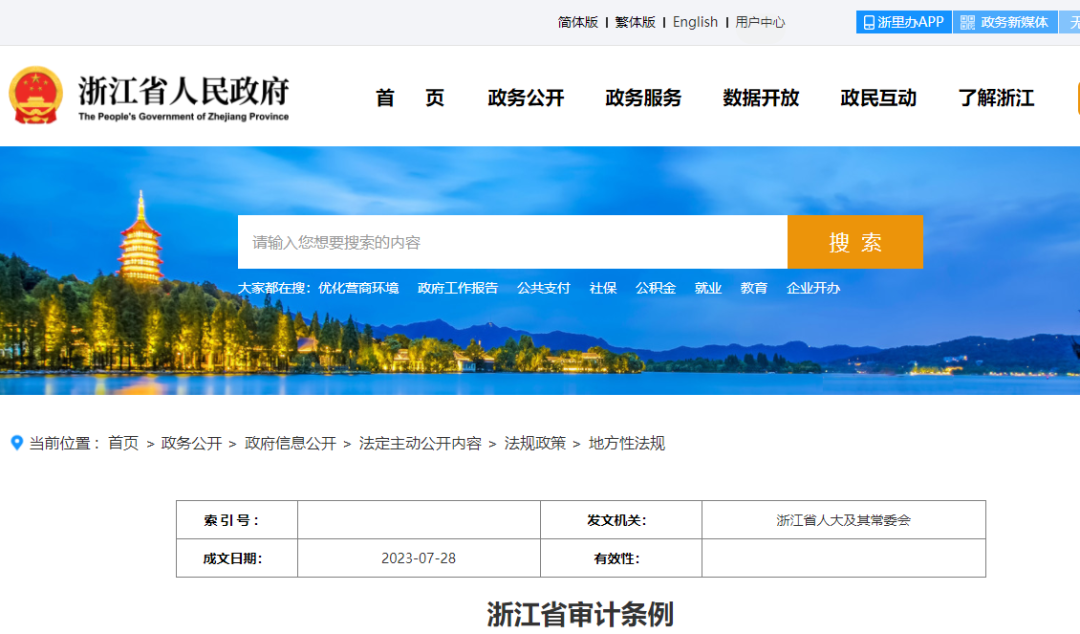
Task: Click the 公积金 hot search link
Action: click(x=655, y=288)
